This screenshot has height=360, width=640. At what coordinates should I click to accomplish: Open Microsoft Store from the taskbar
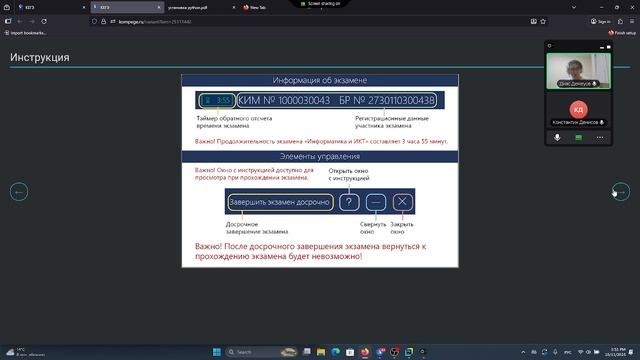(350, 352)
